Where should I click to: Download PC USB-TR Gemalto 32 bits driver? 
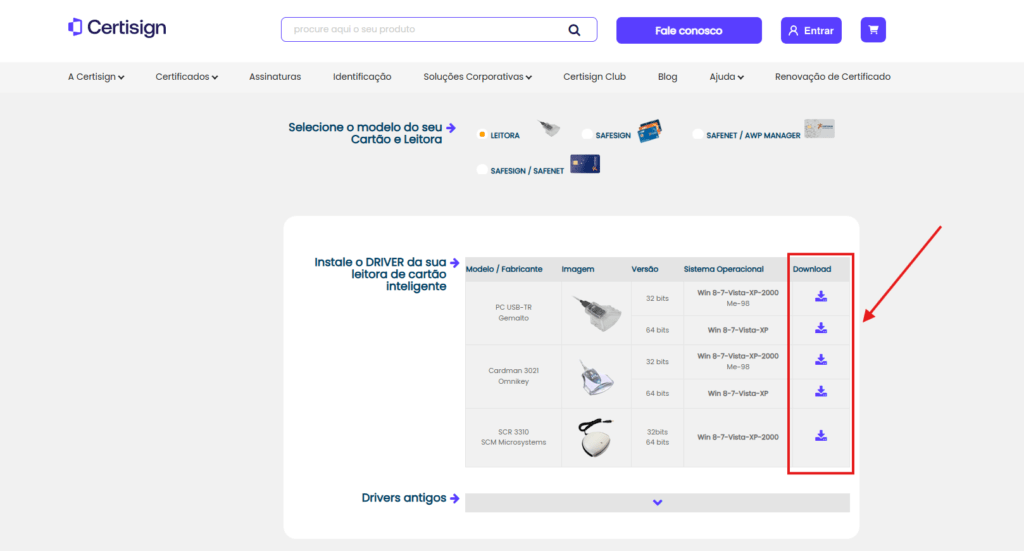click(821, 296)
